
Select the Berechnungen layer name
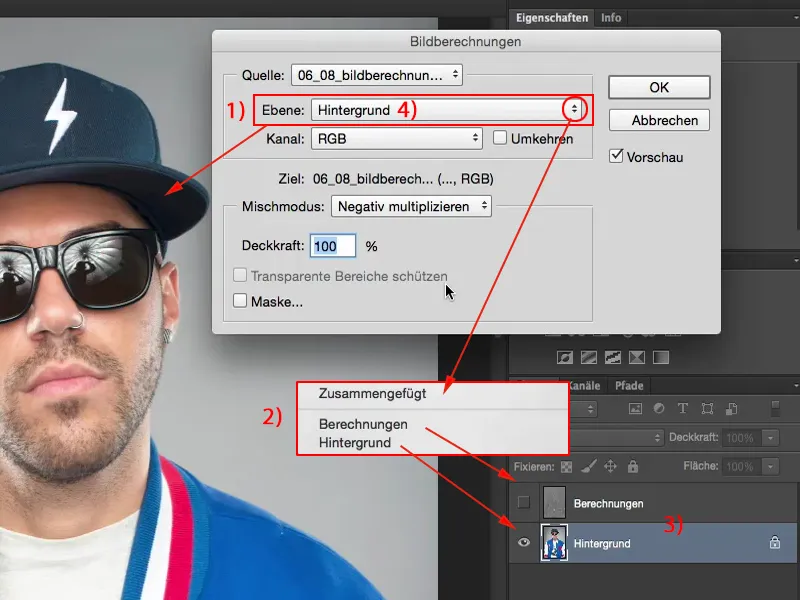[608, 504]
